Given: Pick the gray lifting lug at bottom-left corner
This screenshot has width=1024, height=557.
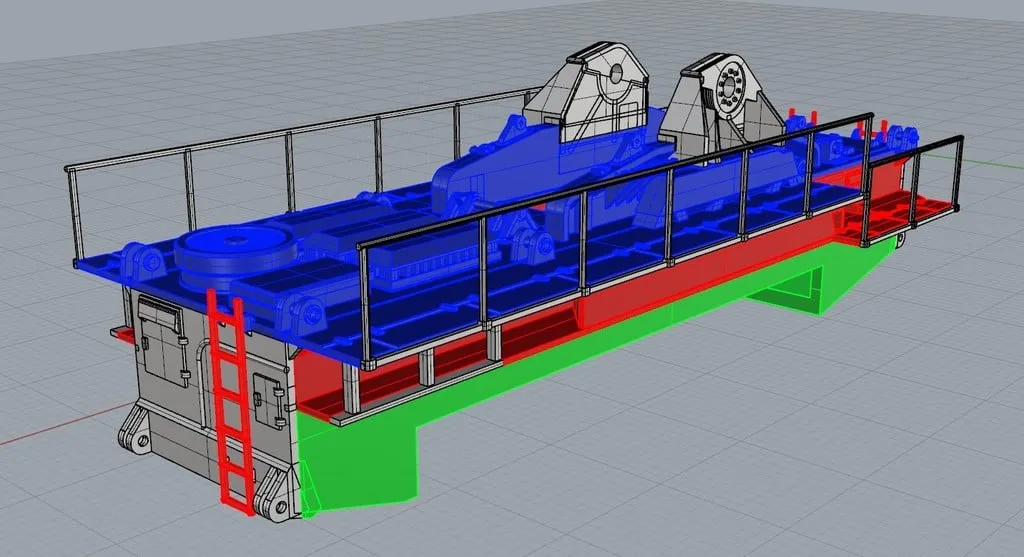Looking at the screenshot, I should coord(135,430).
